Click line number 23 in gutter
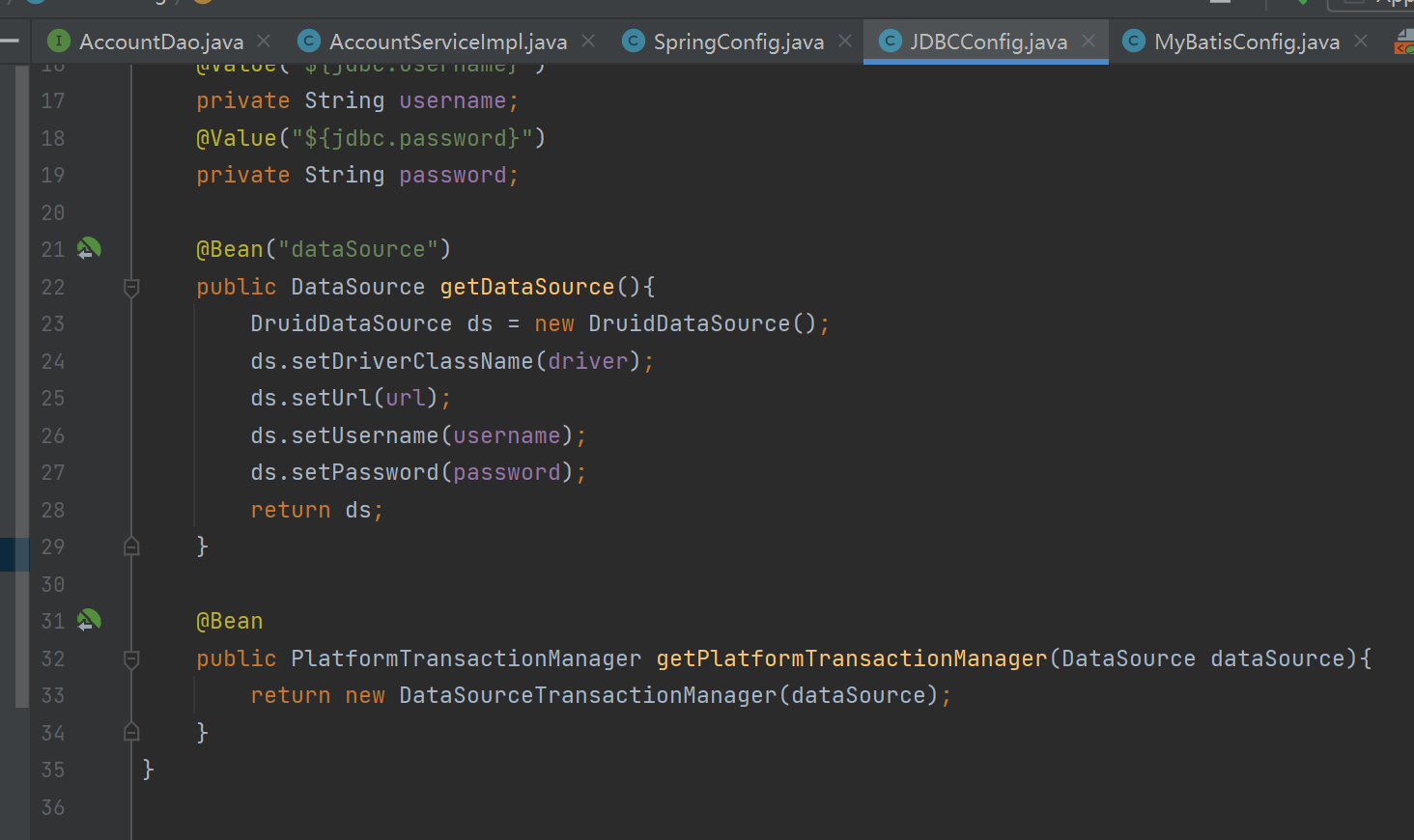 point(53,323)
